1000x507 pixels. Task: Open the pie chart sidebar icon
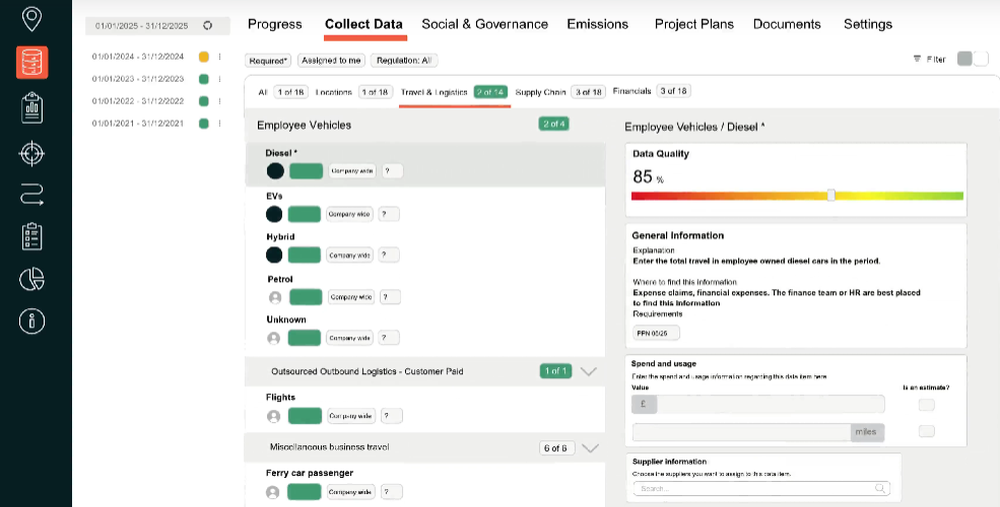[32, 279]
